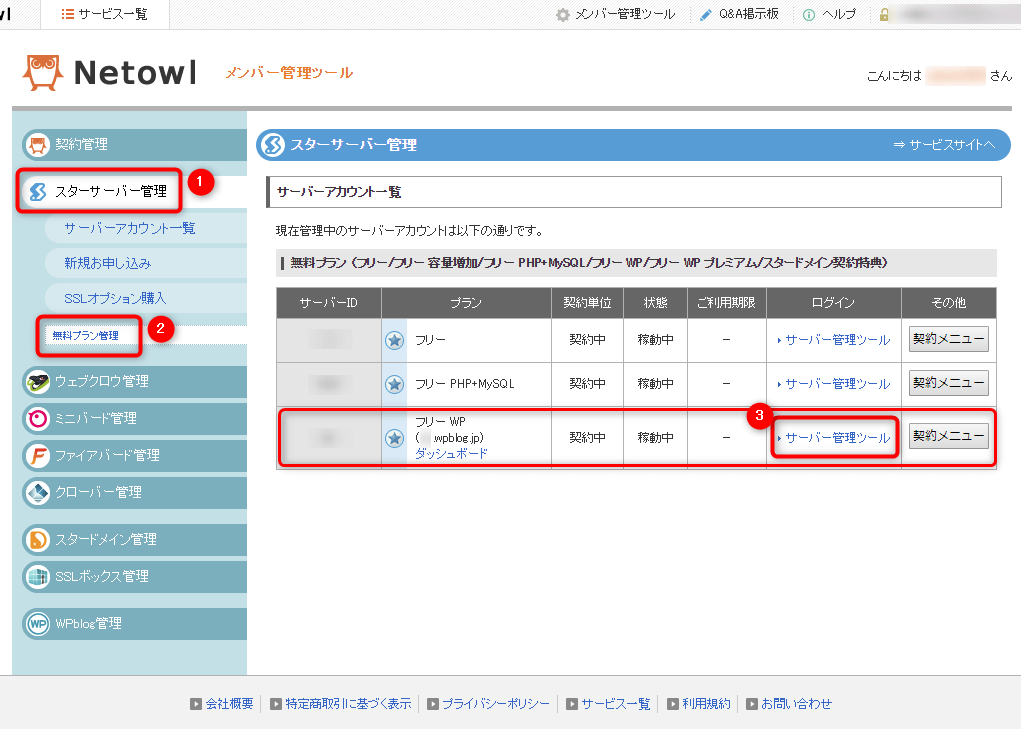Go to サービスサイトへ link in header
Viewport: 1021px width, 729px height.
click(x=944, y=145)
